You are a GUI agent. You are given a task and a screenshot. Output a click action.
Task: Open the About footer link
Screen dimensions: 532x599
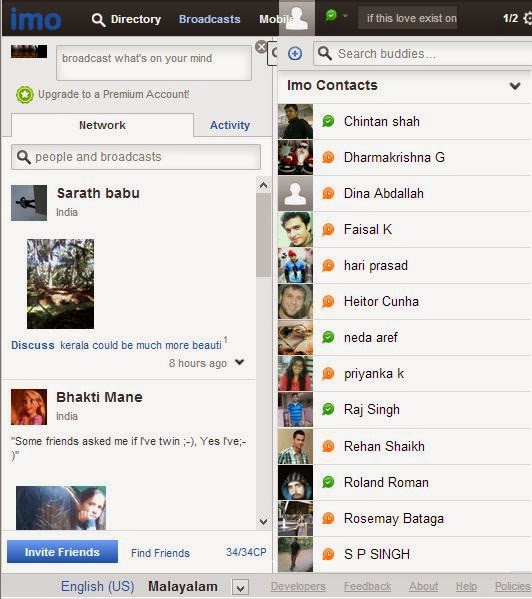424,586
